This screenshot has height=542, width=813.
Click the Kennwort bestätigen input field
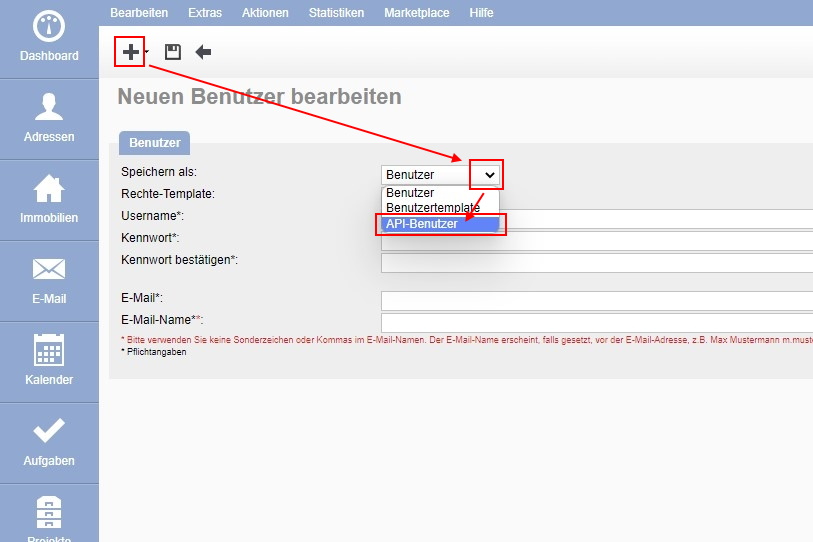pyautogui.click(x=596, y=263)
